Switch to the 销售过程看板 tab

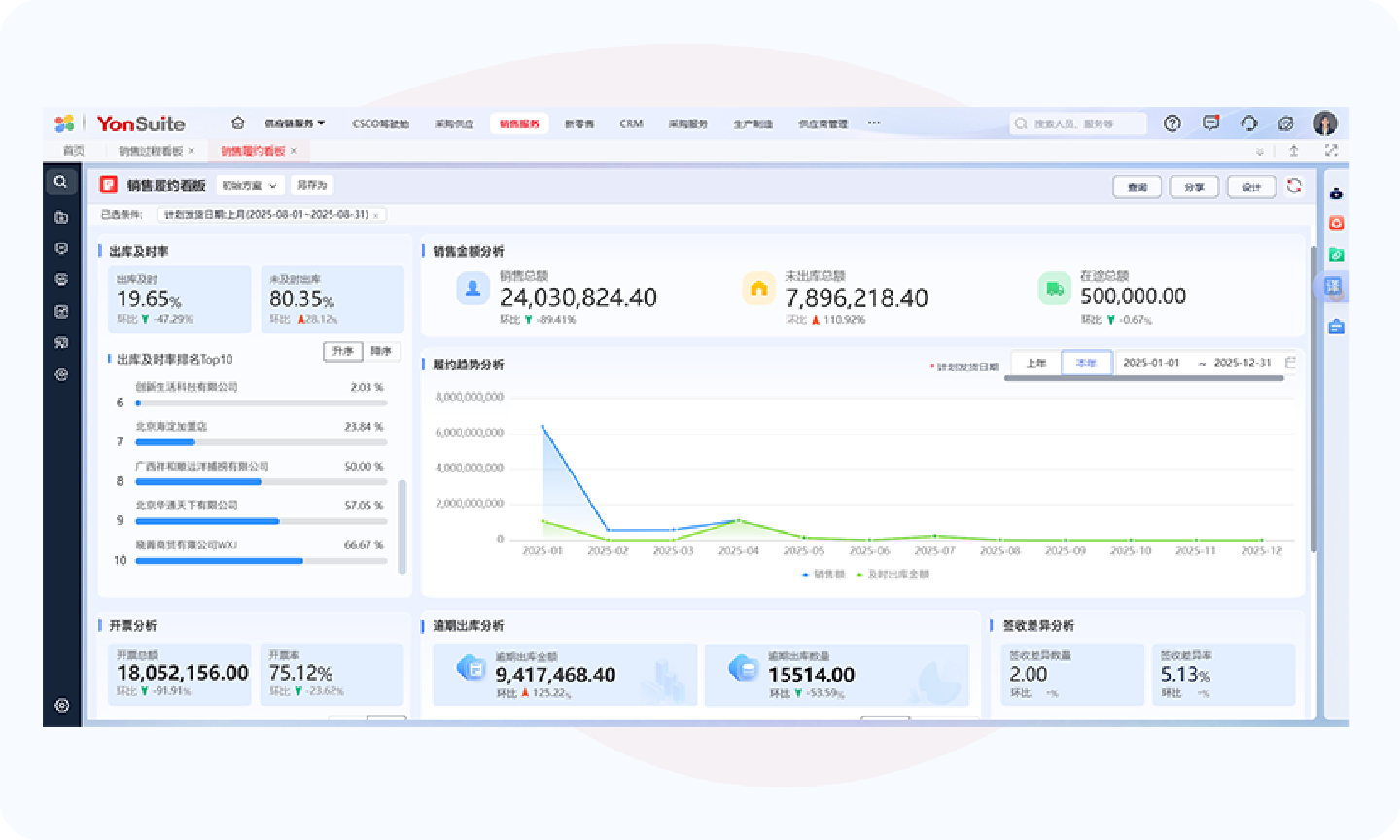tap(151, 151)
